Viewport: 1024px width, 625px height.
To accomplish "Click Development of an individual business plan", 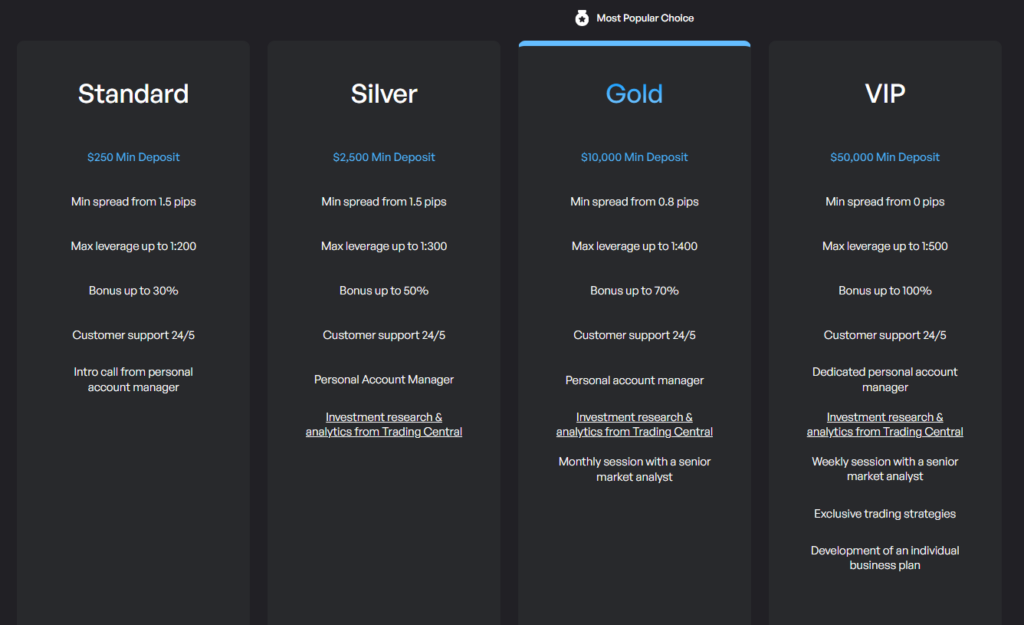I will [885, 558].
